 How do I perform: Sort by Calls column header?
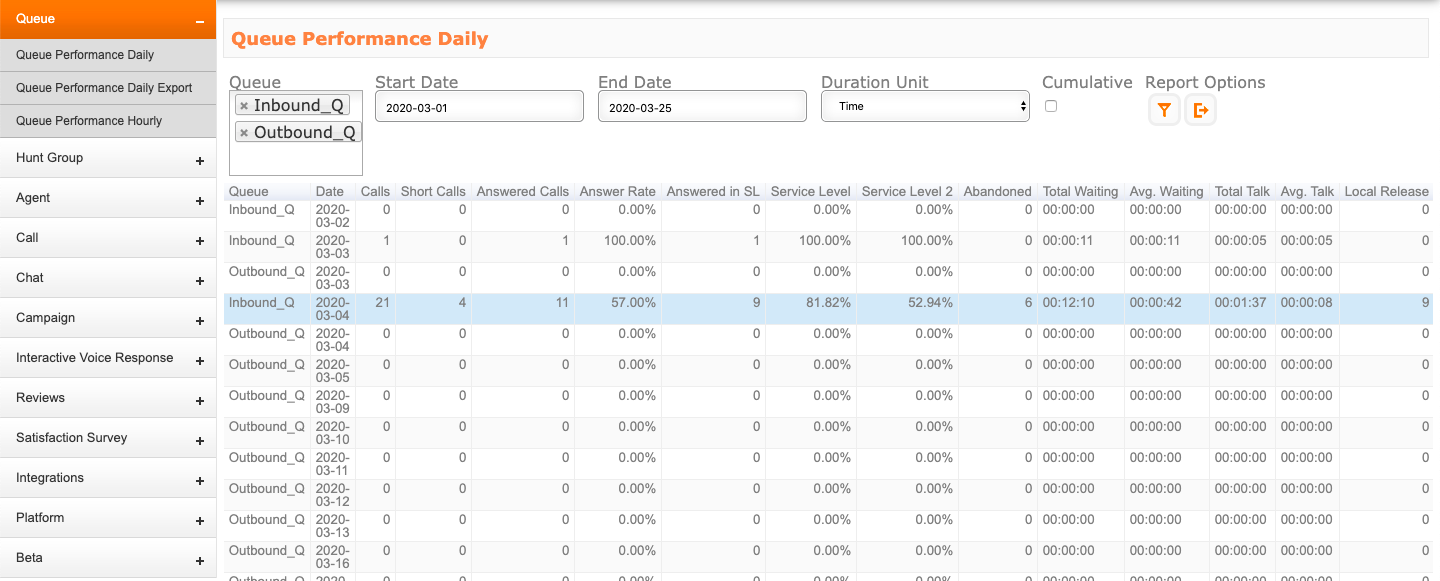tap(375, 191)
